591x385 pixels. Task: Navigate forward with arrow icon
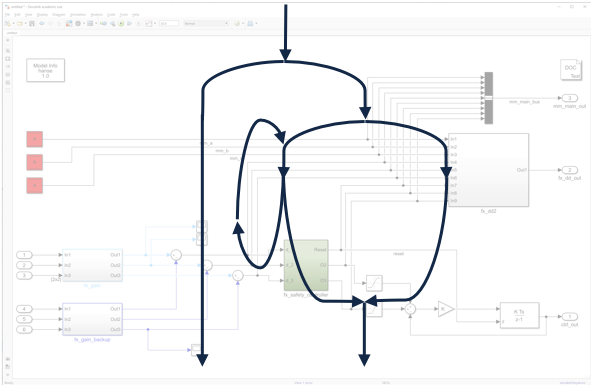tap(50, 23)
